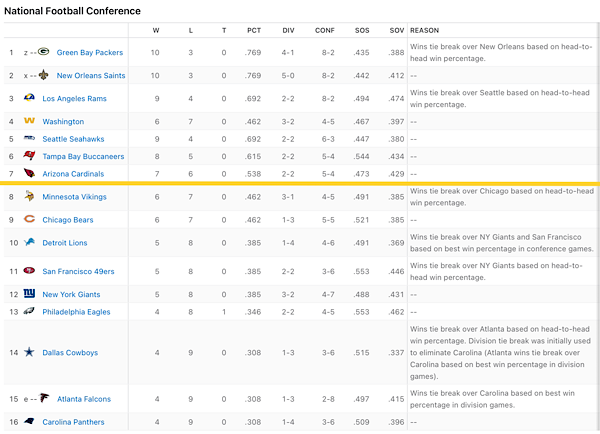Open the Philadelphia Eagles team link
Image resolution: width=600 pixels, height=434 pixels.
point(76,312)
